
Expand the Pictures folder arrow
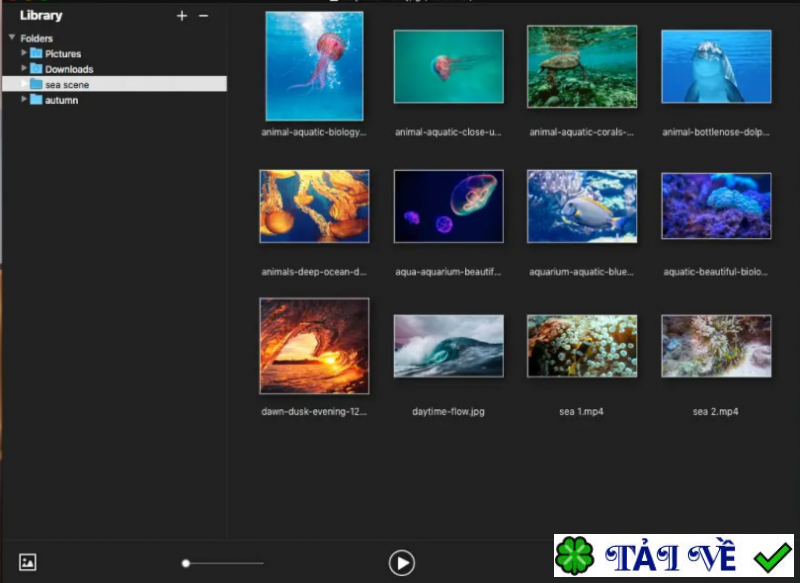tap(24, 53)
